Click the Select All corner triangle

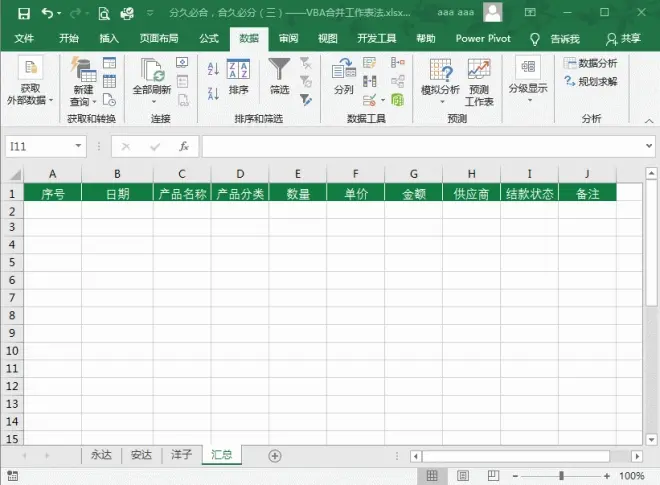coord(15,174)
